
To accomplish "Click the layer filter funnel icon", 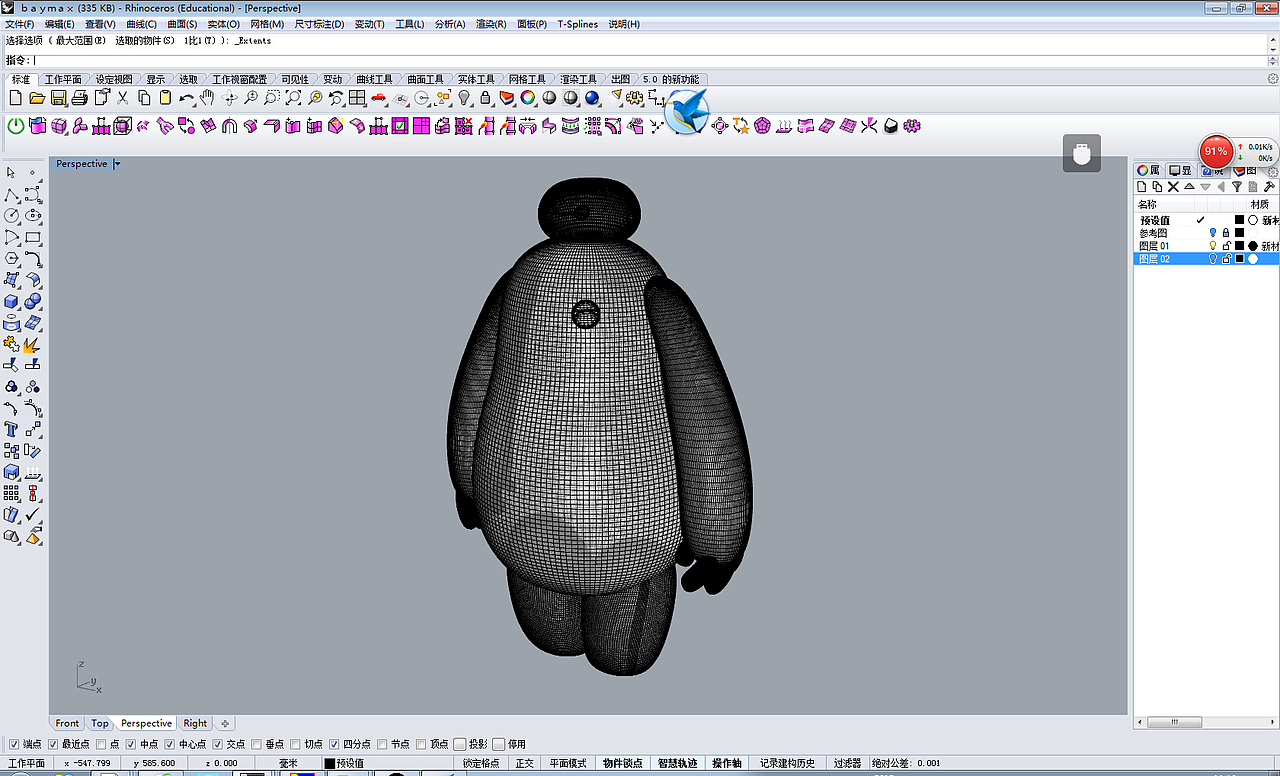I will point(1237,187).
